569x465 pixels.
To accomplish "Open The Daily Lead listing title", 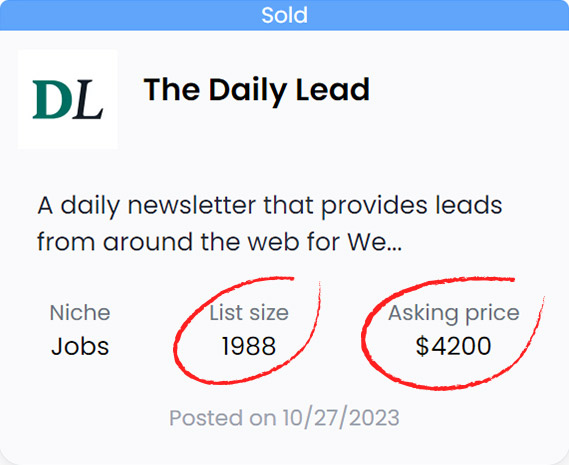I will coord(257,90).
